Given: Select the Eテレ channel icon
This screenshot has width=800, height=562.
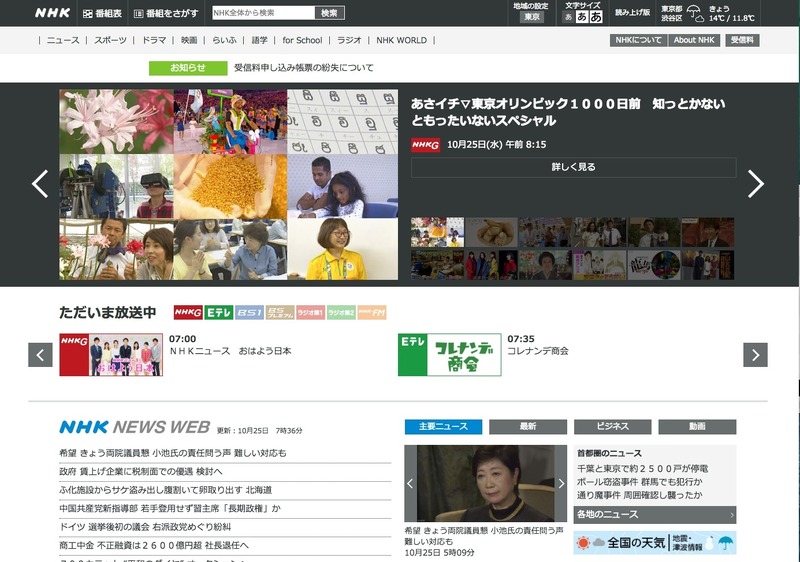Looking at the screenshot, I should click(218, 313).
